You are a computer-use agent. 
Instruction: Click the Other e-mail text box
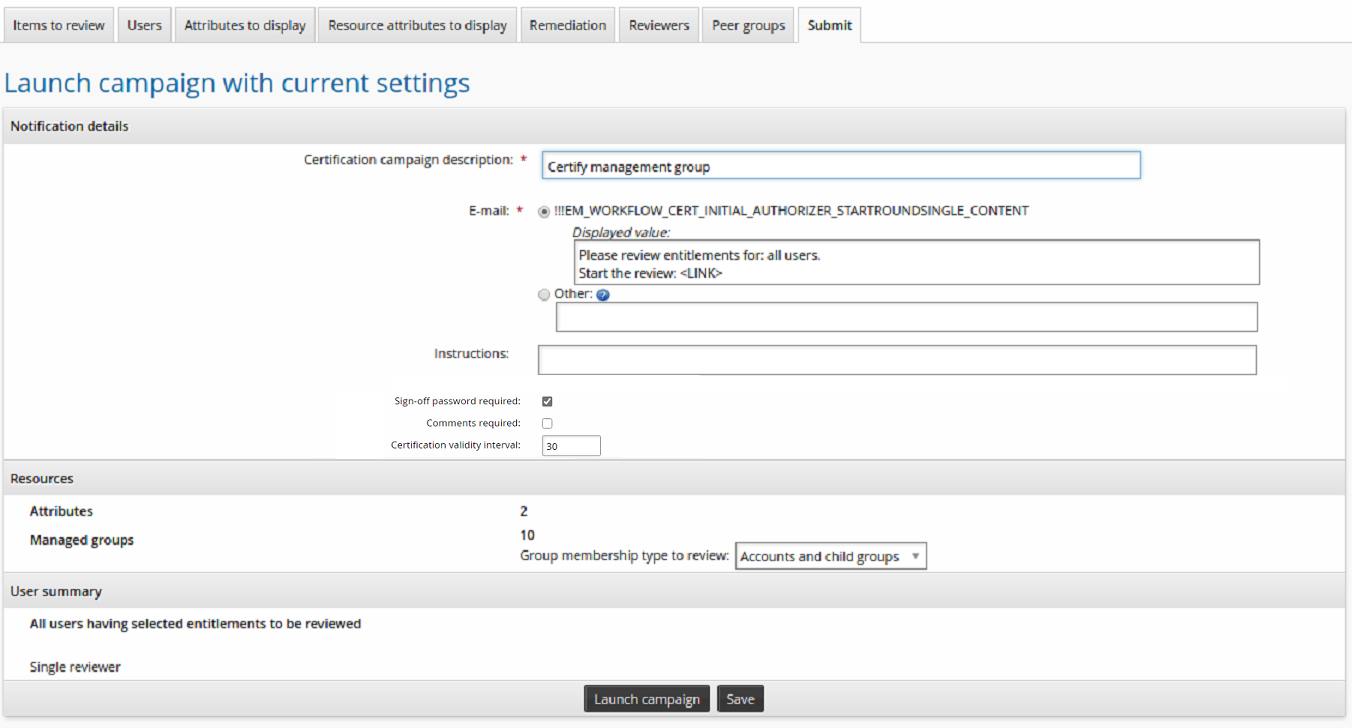(906, 317)
